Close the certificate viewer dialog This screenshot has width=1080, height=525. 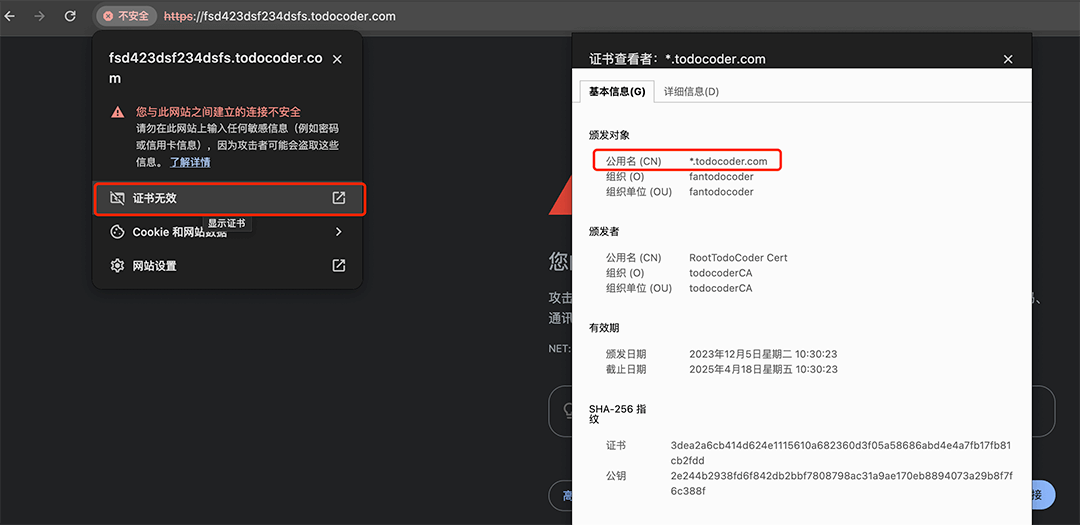tap(1008, 59)
